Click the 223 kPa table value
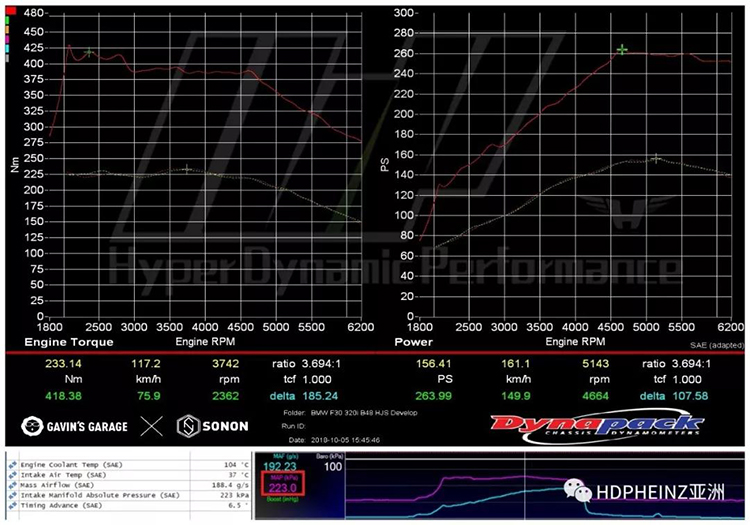Viewport: 750px width, 525px height. pos(234,495)
